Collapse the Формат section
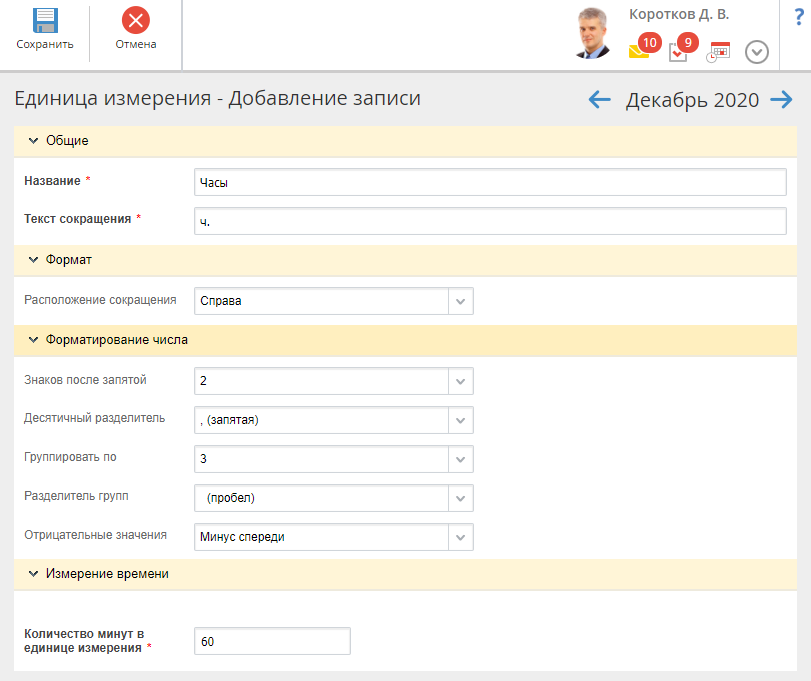The image size is (811, 681). [x=33, y=260]
